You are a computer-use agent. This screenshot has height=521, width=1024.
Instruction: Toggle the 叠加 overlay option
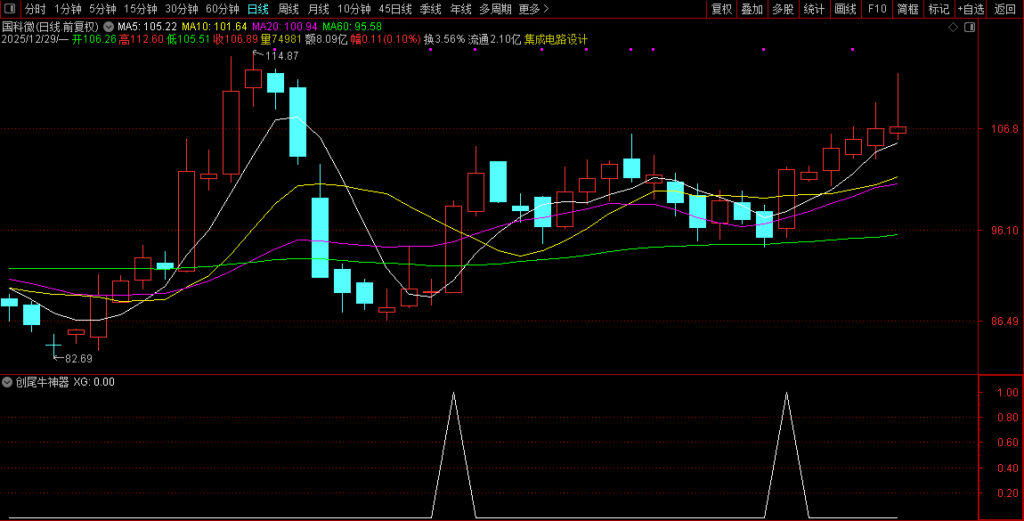click(x=752, y=9)
